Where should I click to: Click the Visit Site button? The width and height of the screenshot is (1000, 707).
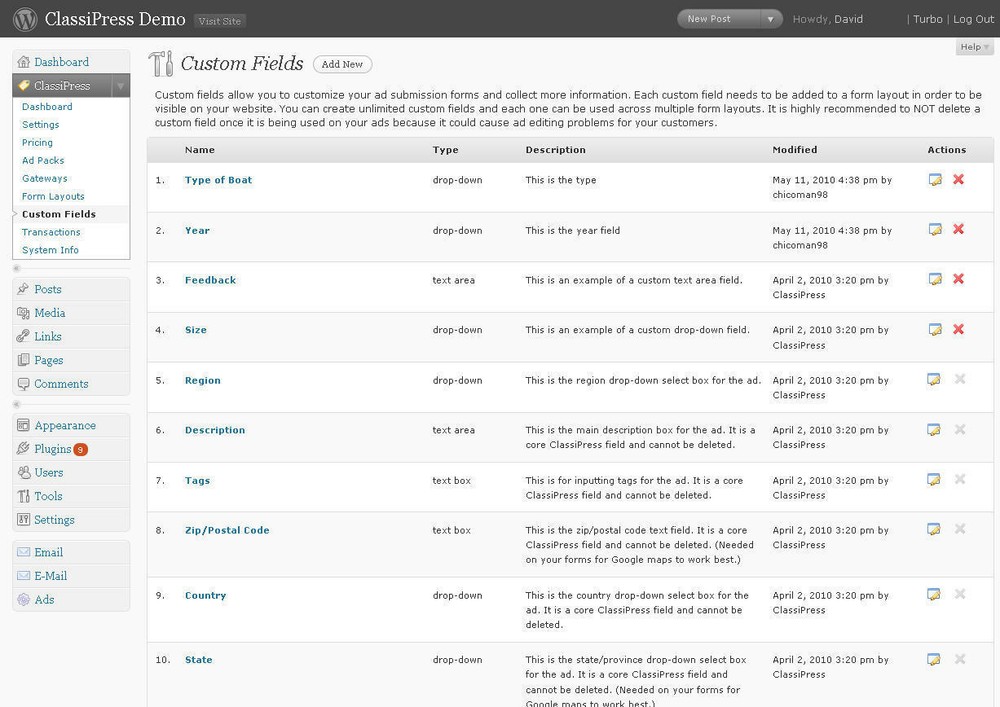tap(220, 21)
